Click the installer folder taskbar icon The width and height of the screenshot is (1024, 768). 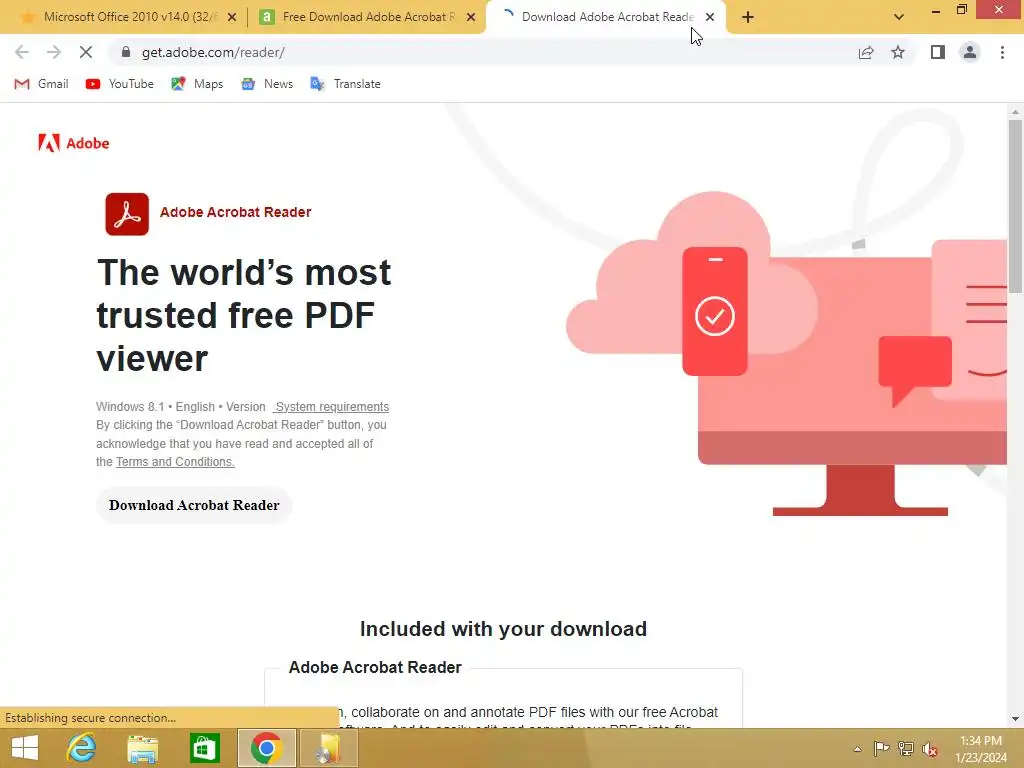tap(328, 748)
